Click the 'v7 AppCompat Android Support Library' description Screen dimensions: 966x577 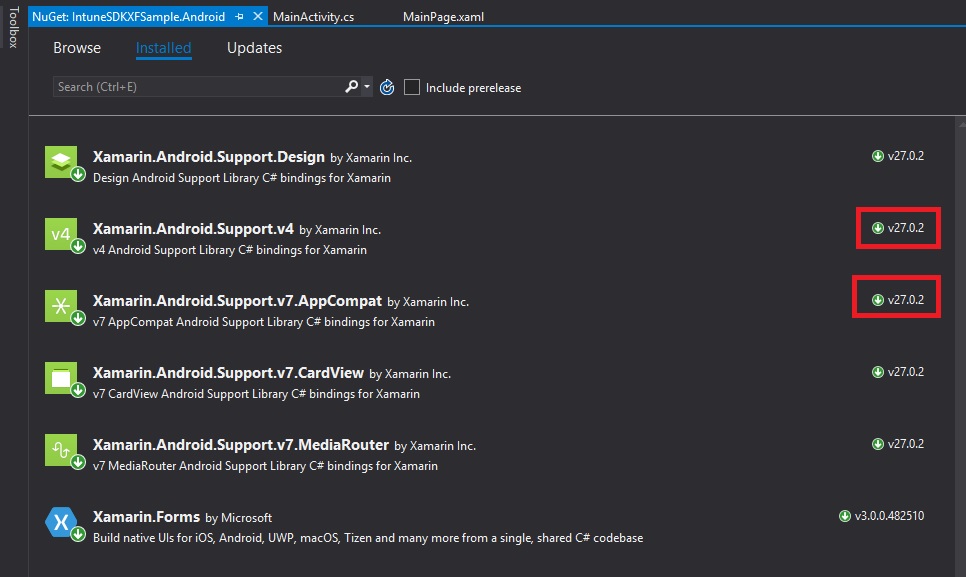coord(264,322)
